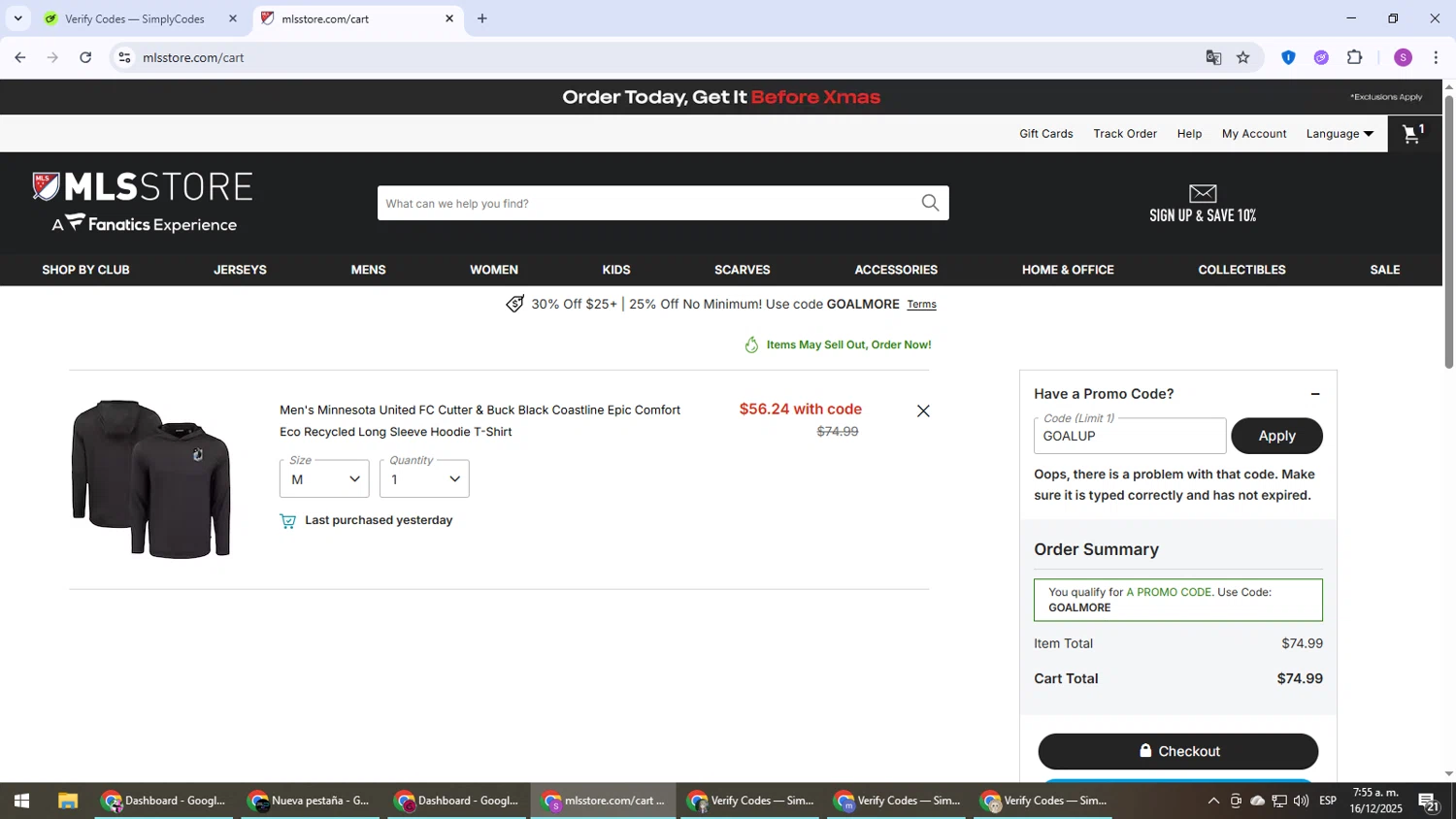Open the Chrome profile avatar
Screen dimensions: 1456x819
point(1403,57)
